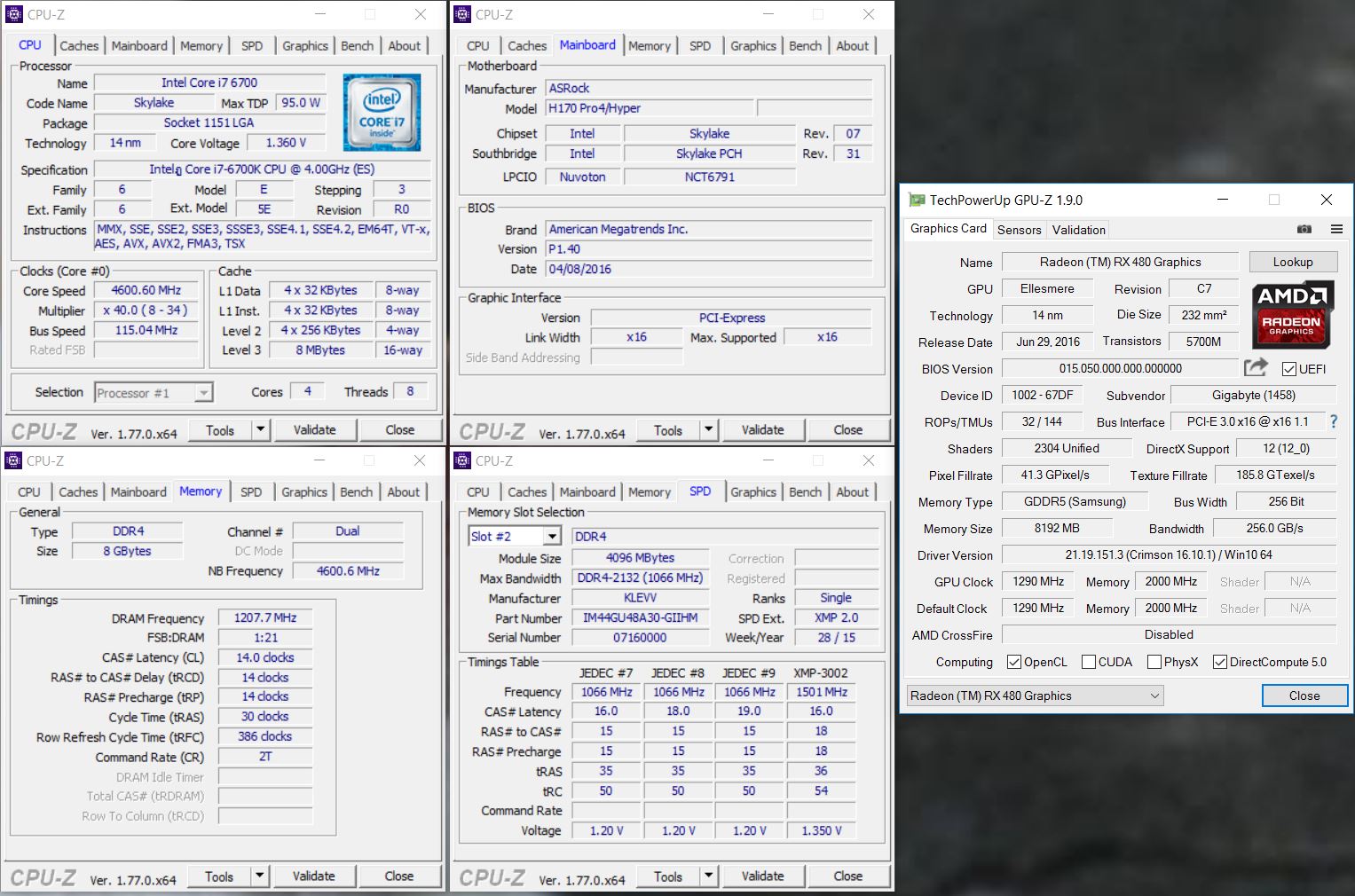Click the GPU-Z screenshot camera icon

click(1304, 229)
